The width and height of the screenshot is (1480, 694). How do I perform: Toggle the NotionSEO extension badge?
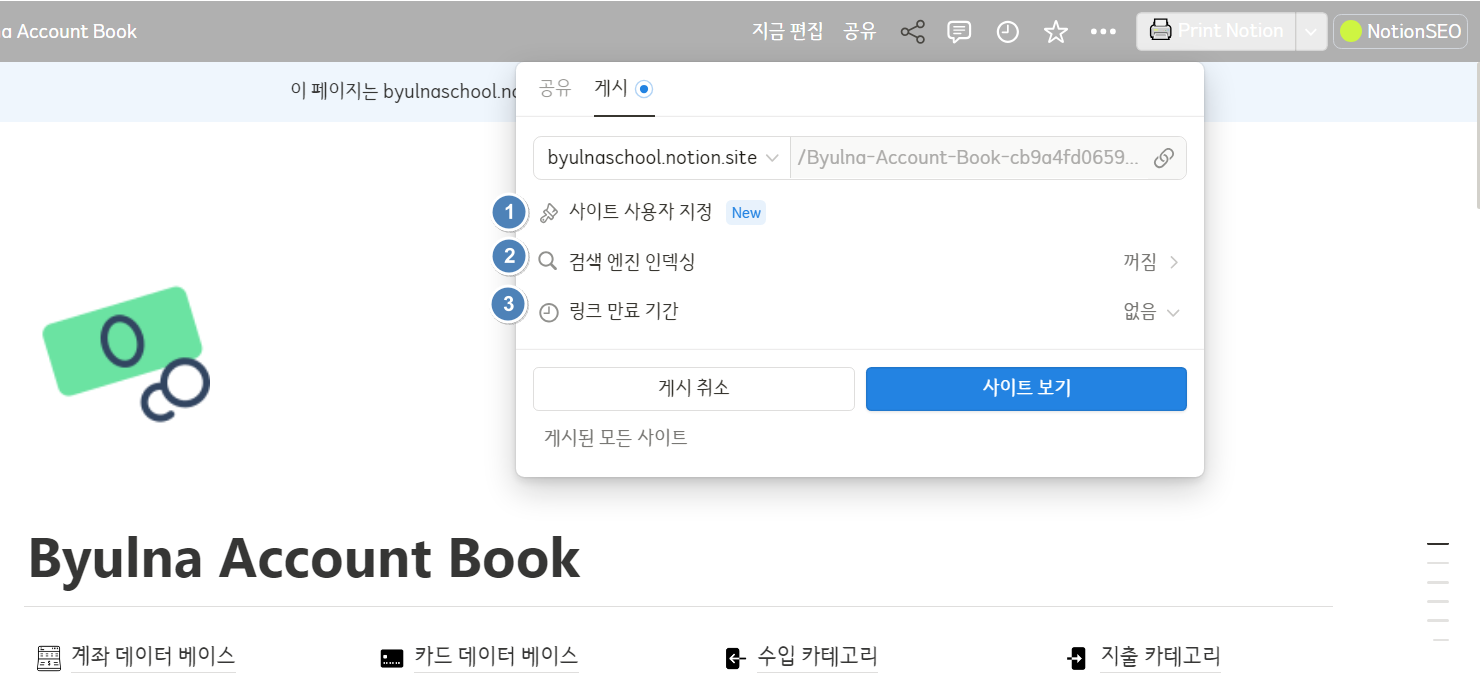(x=1400, y=31)
